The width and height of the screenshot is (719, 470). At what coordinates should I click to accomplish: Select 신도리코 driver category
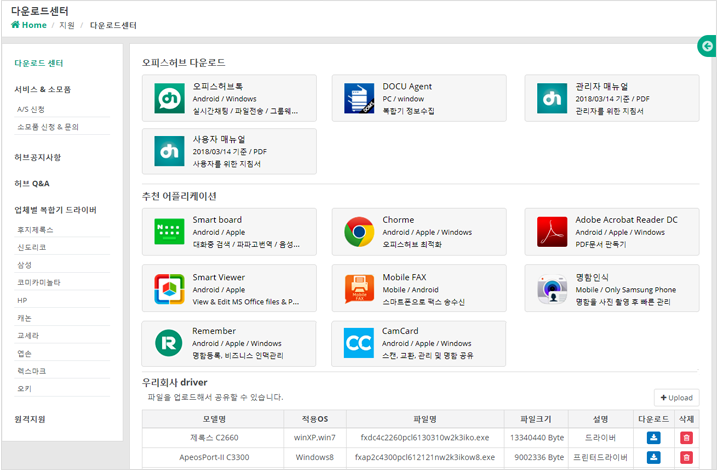32,247
